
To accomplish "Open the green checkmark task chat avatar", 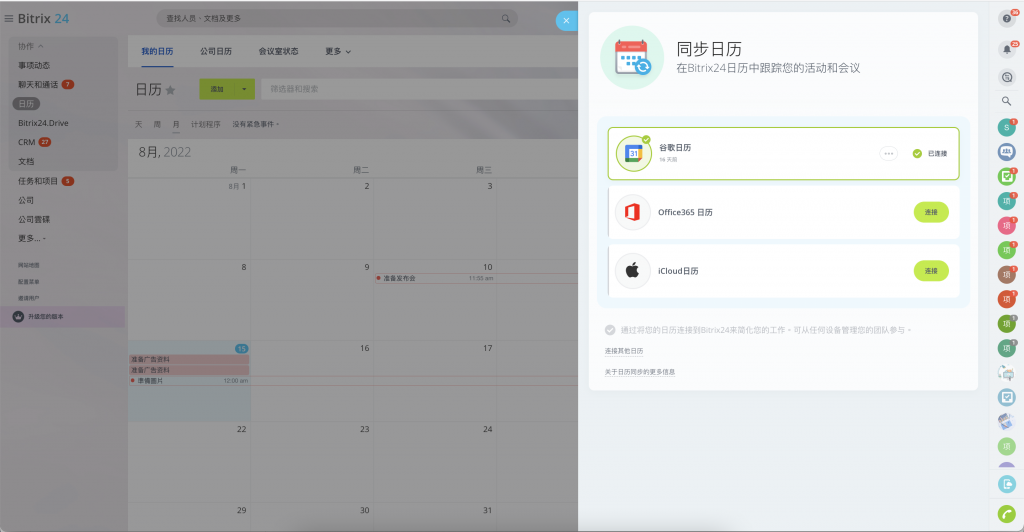I will coord(1006,176).
